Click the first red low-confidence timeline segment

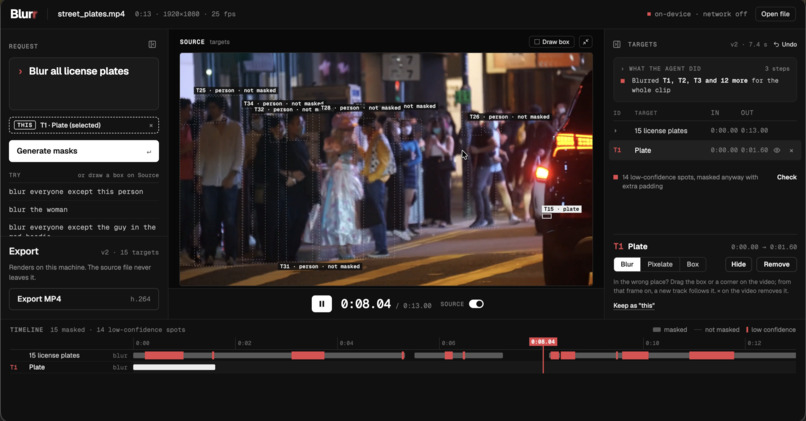point(164,356)
